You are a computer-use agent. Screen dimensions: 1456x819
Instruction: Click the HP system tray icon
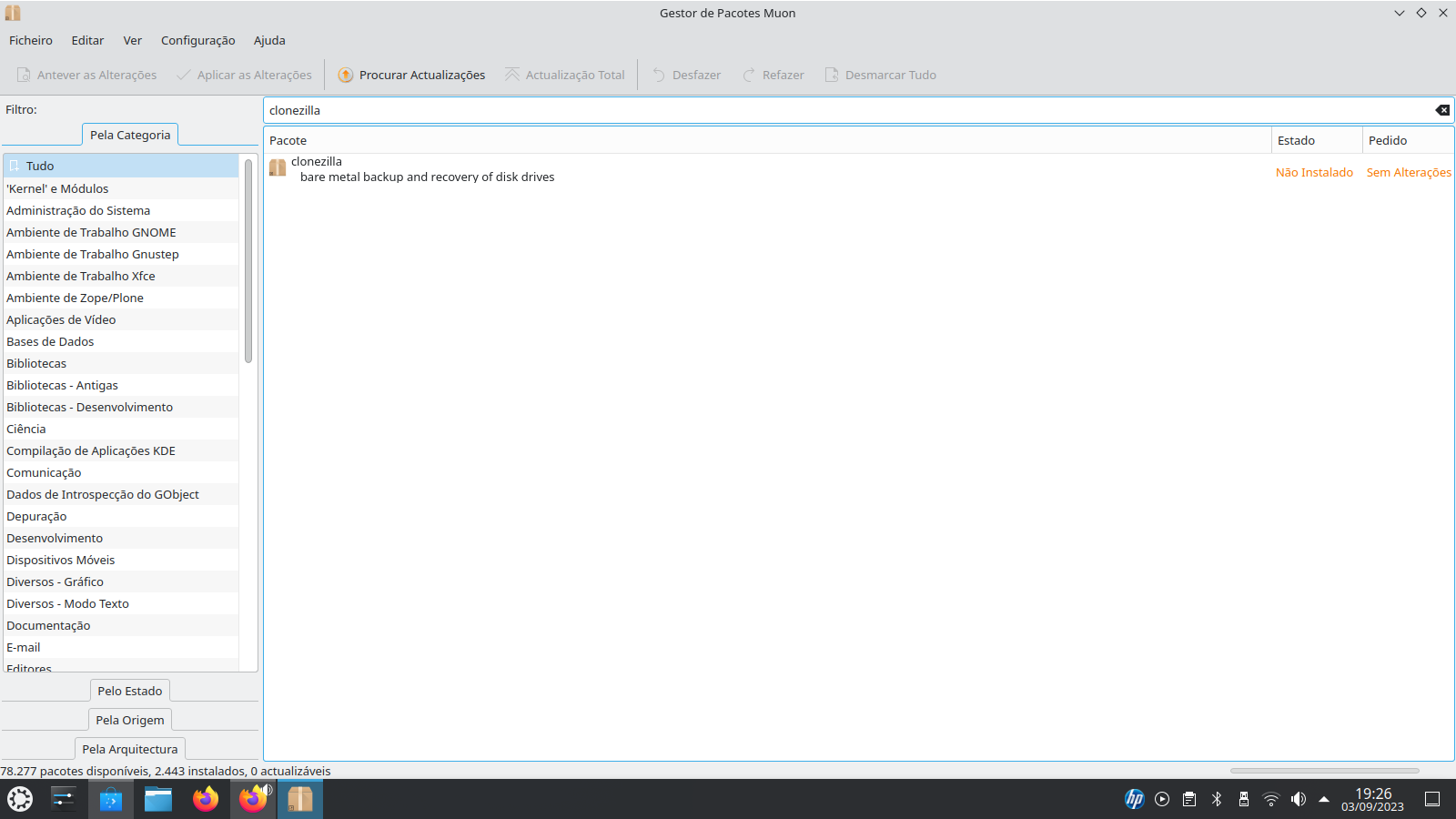coord(1135,799)
